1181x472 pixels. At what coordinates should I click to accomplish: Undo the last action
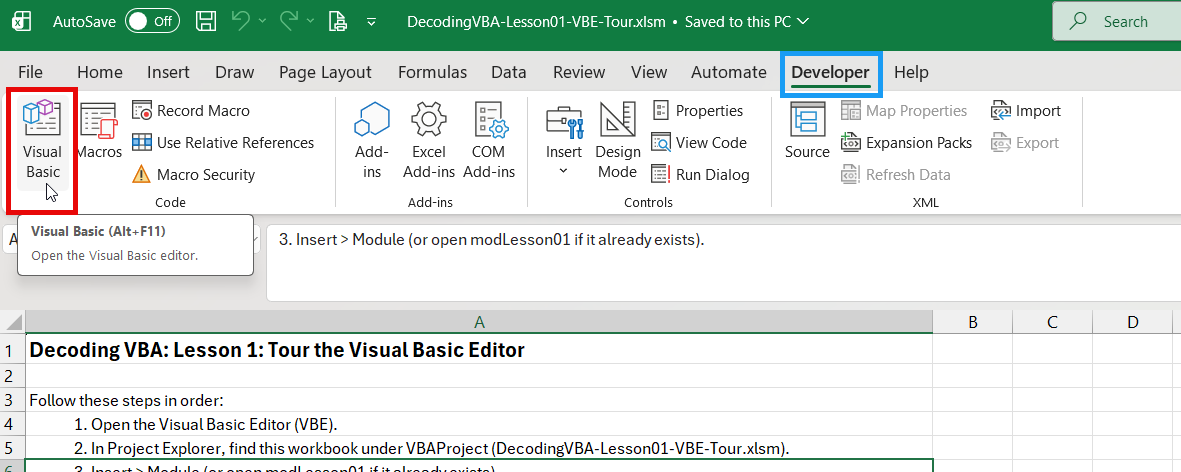241,21
